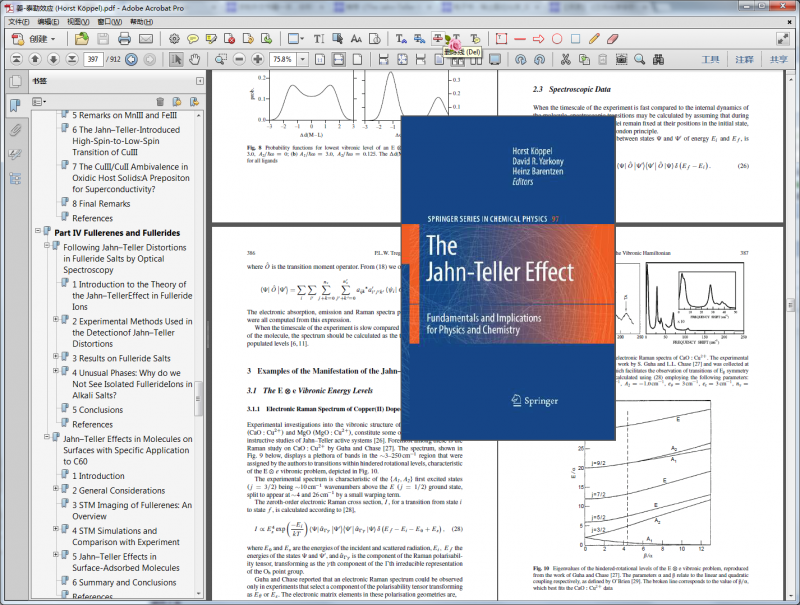800x605 pixels.
Task: Select the highlight text tool
Action: pyautogui.click(x=211, y=39)
